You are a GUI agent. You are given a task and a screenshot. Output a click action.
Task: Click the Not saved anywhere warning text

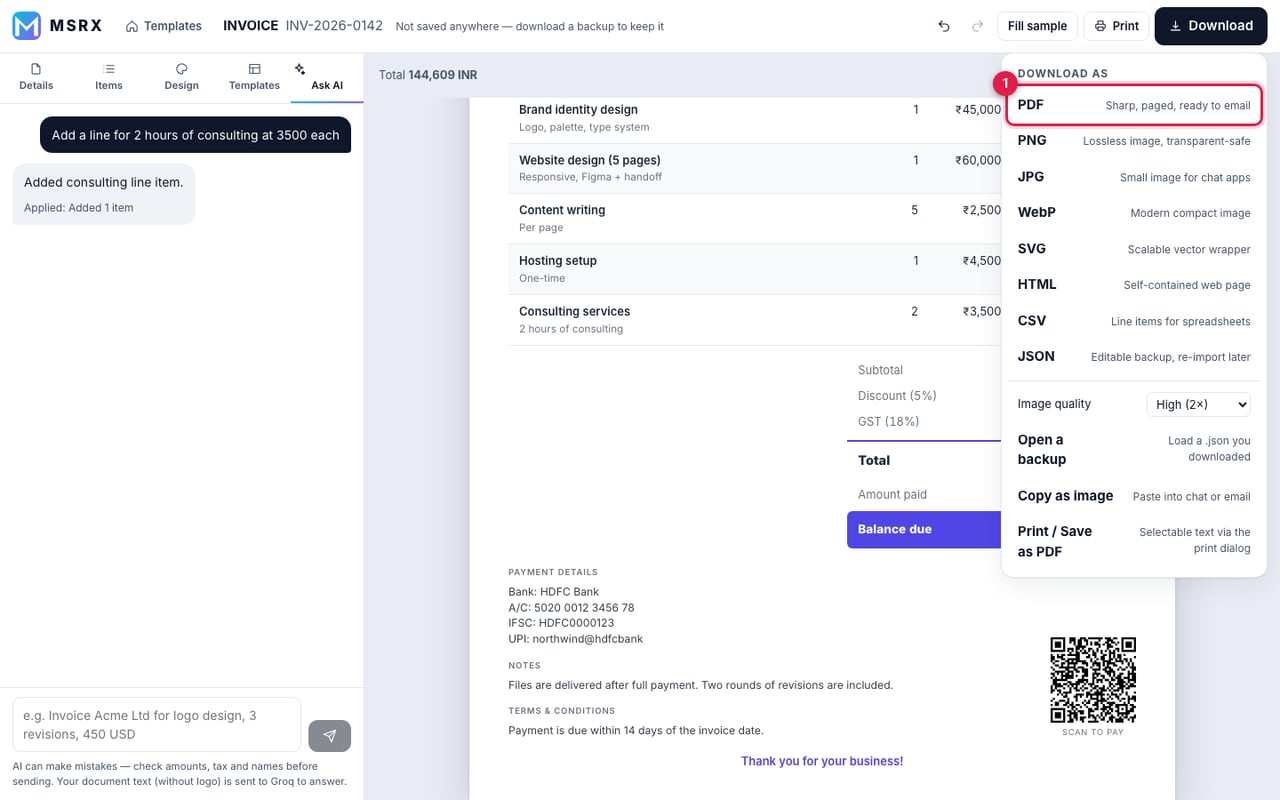click(x=530, y=27)
